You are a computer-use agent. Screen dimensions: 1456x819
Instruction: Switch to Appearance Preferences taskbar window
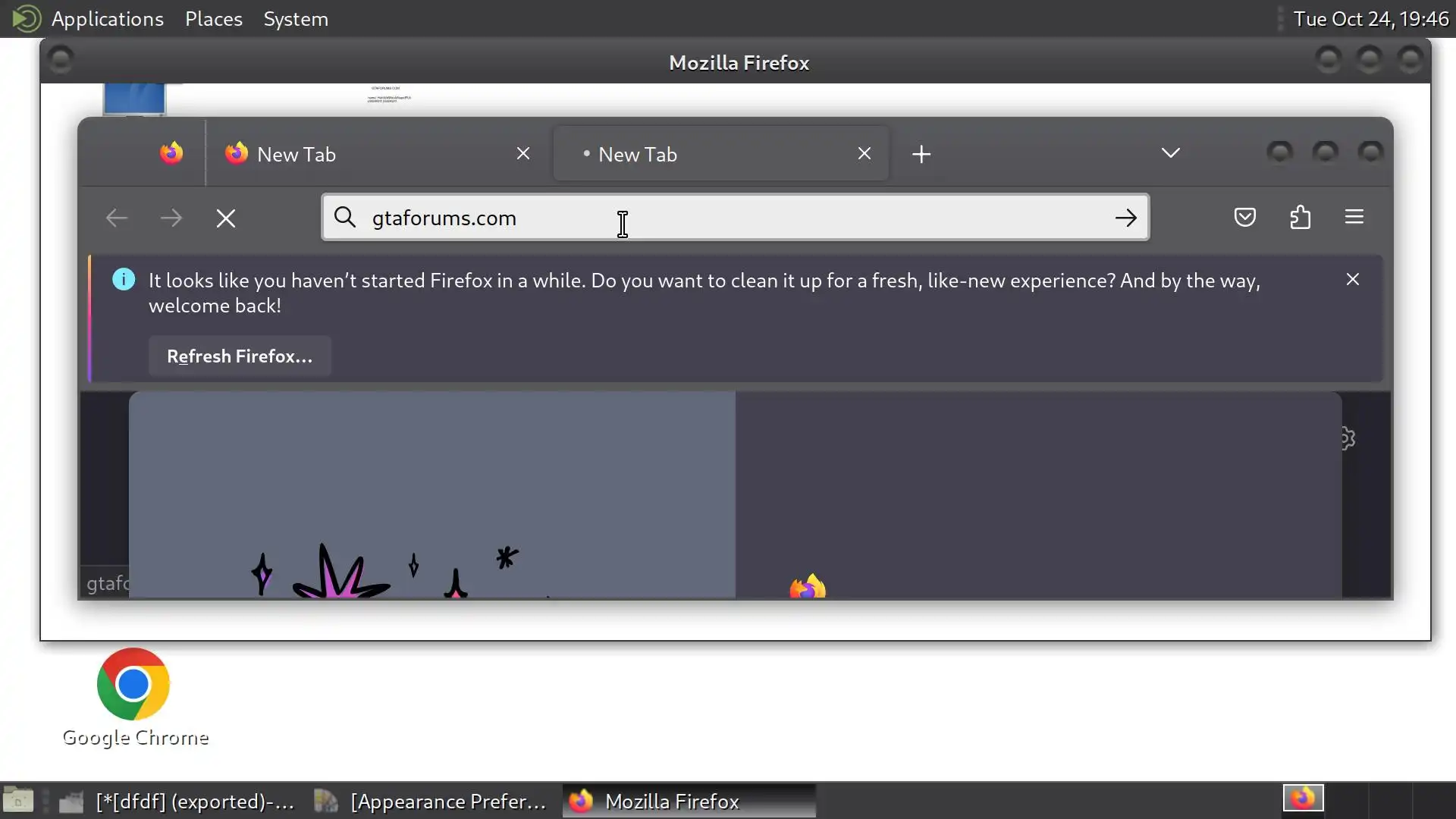click(x=432, y=802)
